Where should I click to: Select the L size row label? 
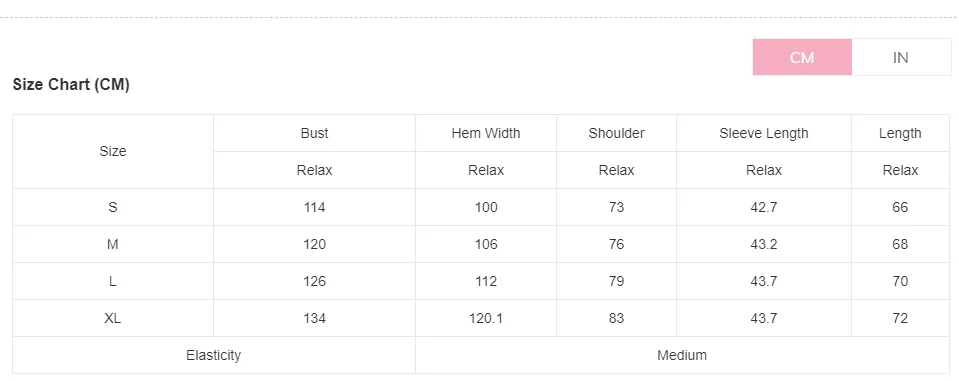113,281
